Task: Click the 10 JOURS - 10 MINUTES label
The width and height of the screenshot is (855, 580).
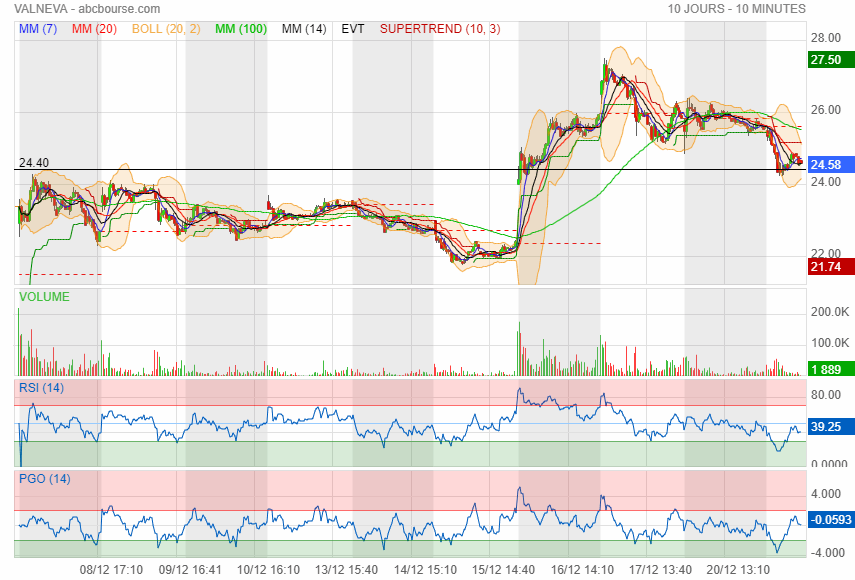Action: (737, 9)
